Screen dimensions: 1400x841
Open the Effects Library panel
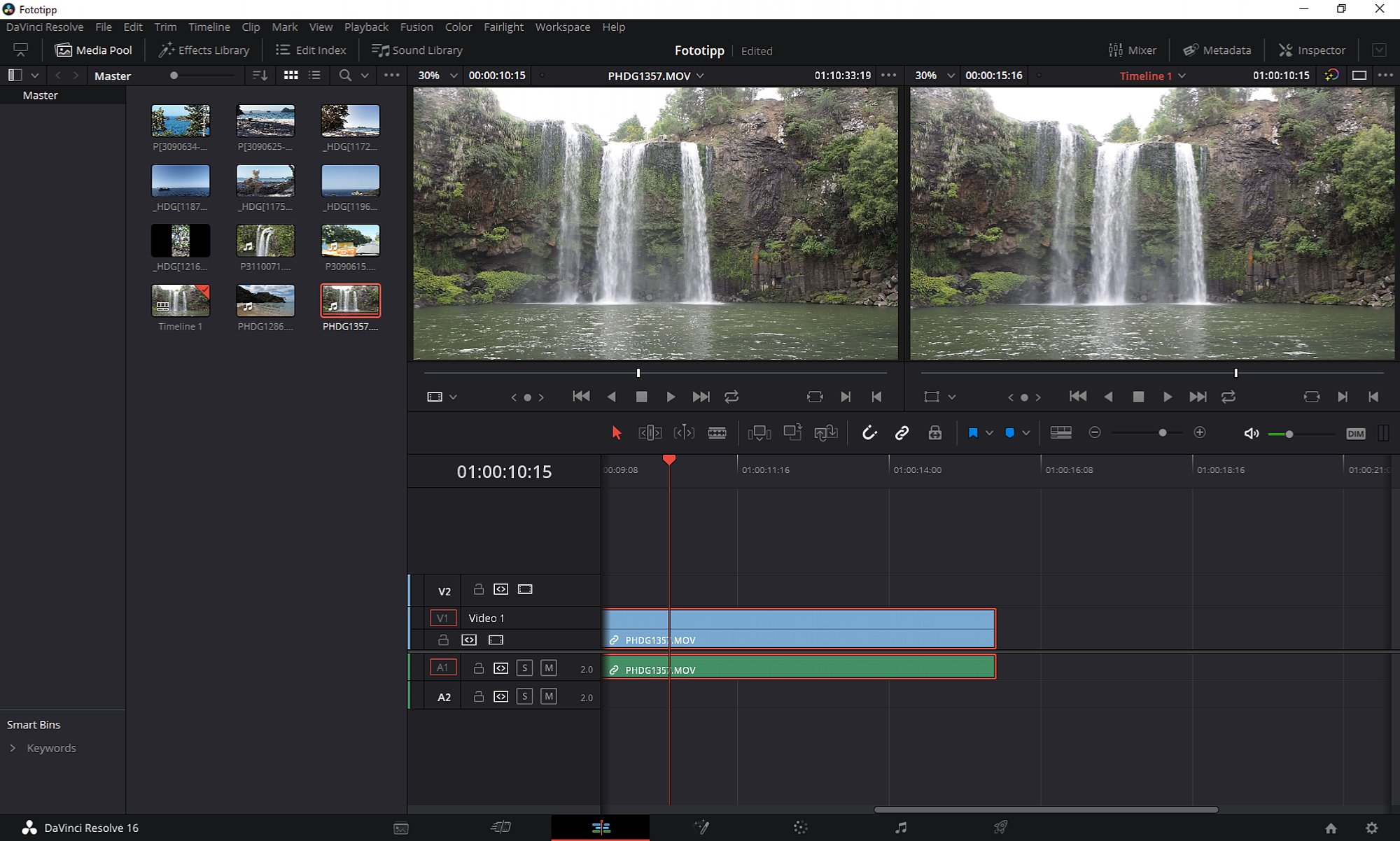tap(204, 50)
